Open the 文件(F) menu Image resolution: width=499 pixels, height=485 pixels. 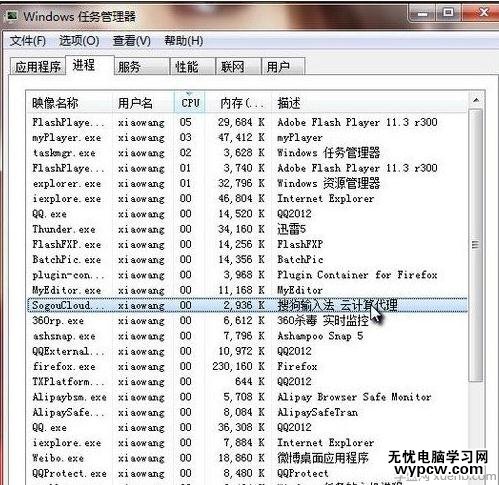[x=28, y=41]
